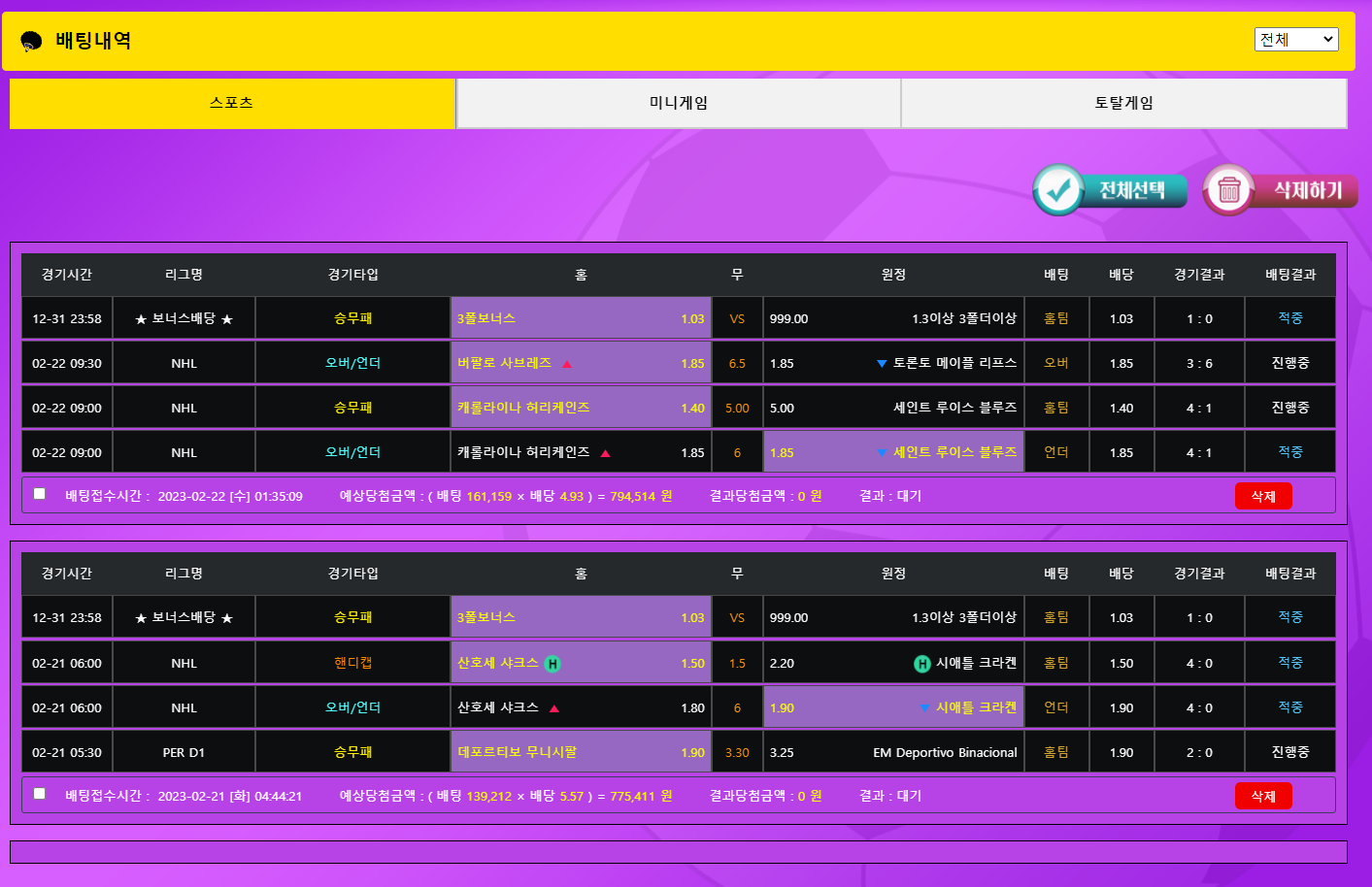Screen dimensions: 1372x887
Task: Switch to the 토탈게임 tab
Action: [1123, 103]
